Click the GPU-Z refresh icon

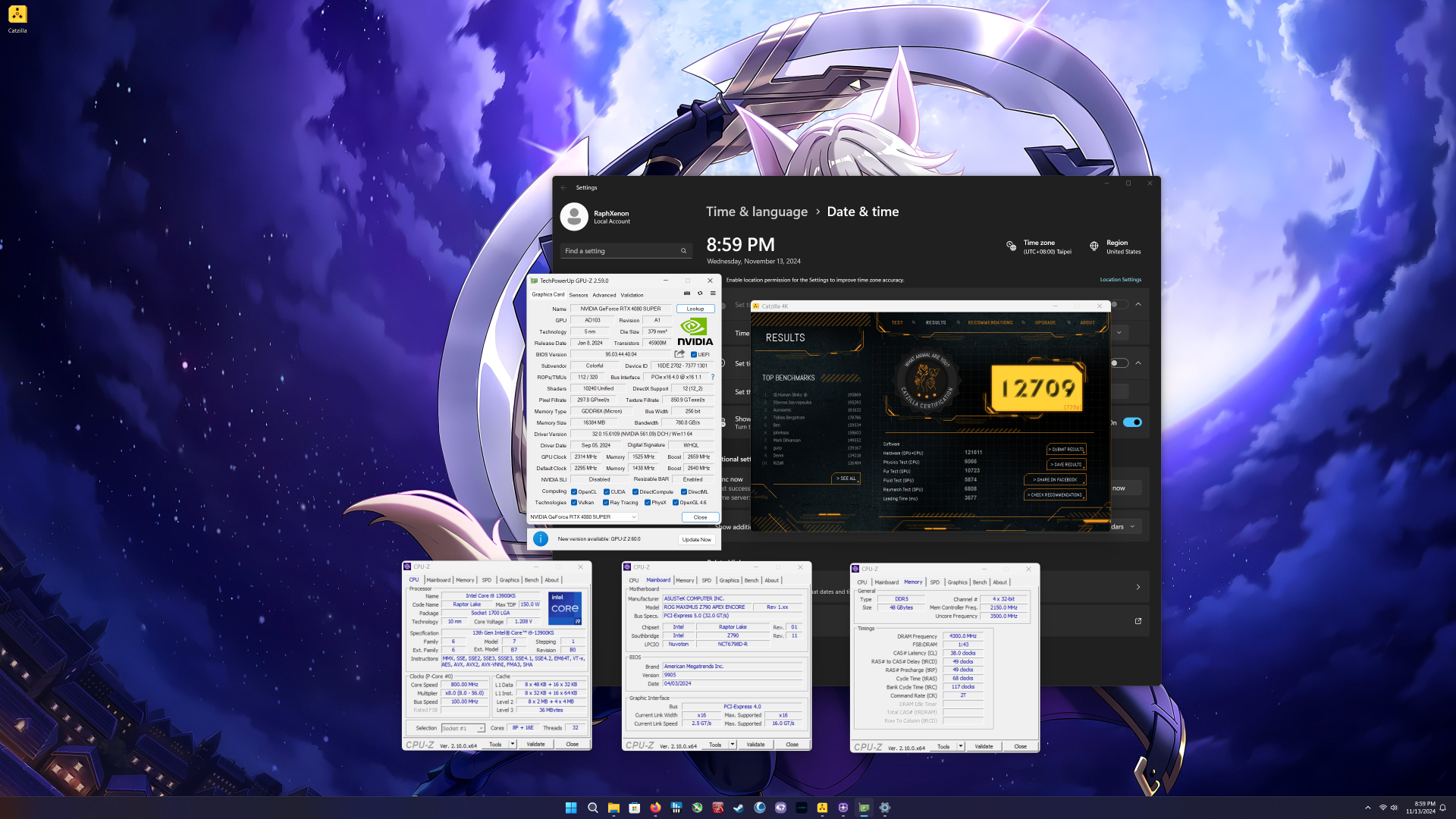[x=700, y=293]
